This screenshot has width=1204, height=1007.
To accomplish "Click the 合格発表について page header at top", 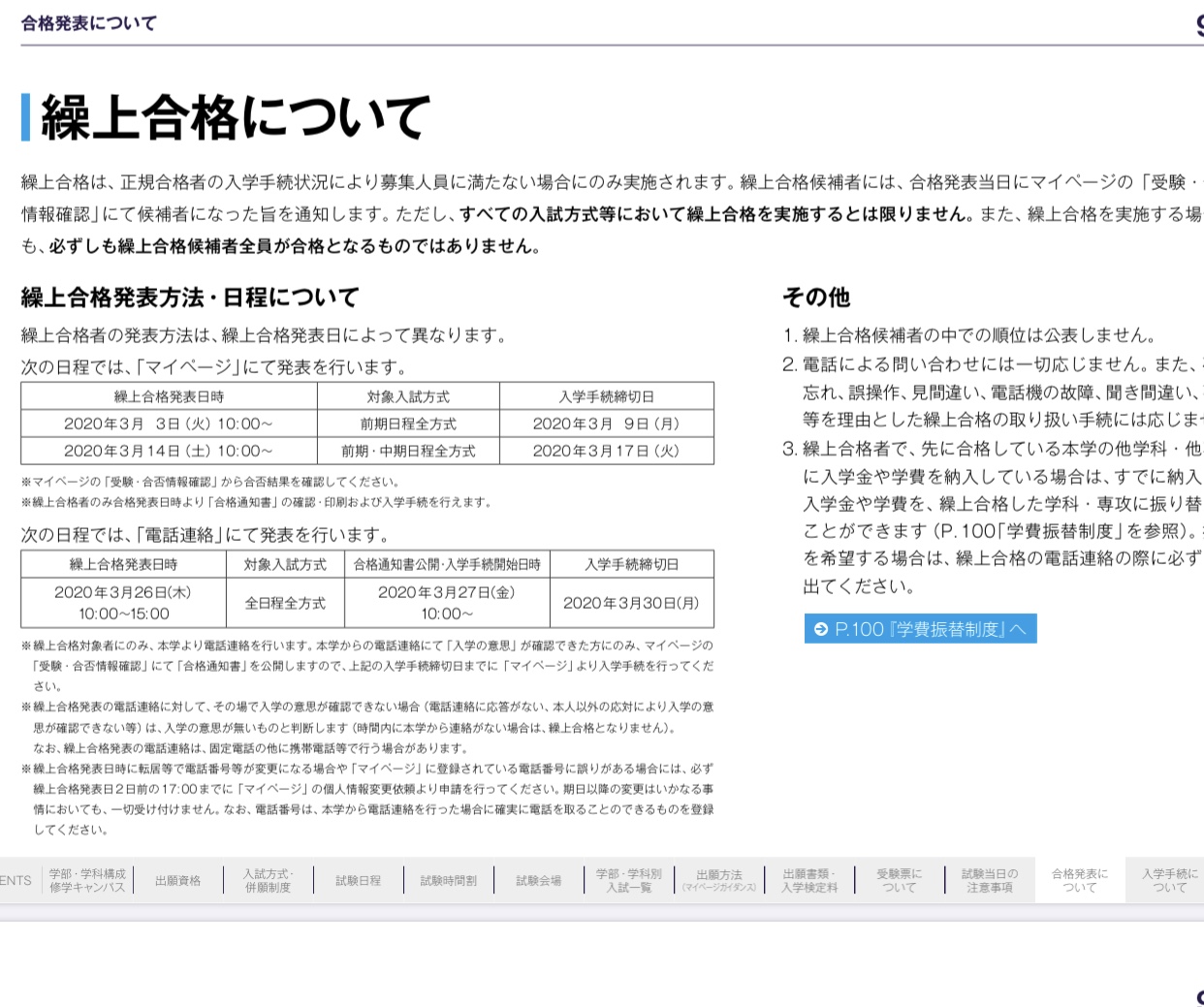I will coord(89,23).
